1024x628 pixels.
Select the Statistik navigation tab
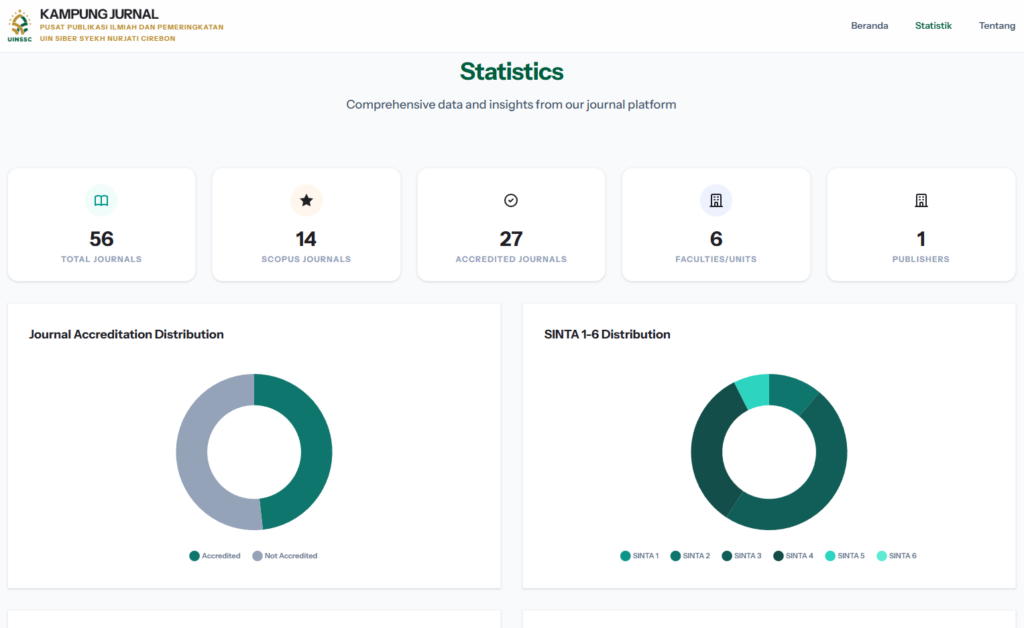tap(933, 26)
